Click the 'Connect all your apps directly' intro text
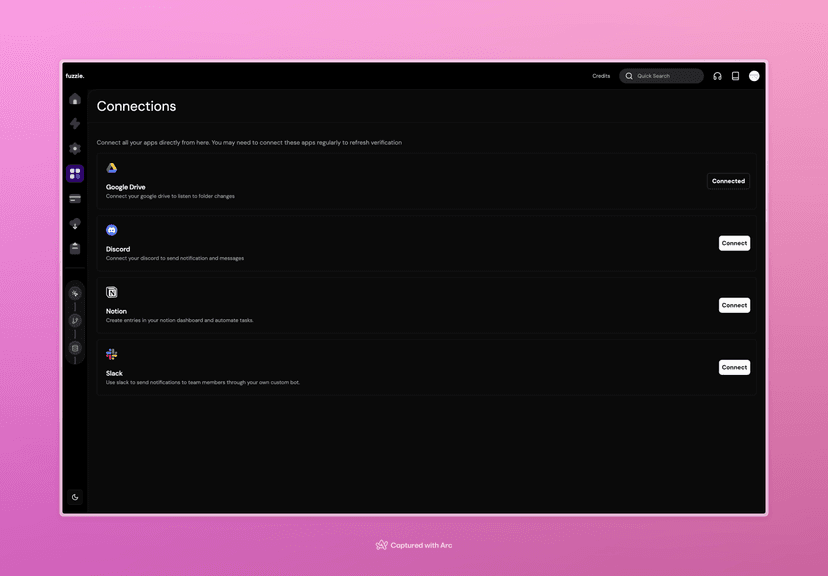This screenshot has height=576, width=828. tap(249, 143)
